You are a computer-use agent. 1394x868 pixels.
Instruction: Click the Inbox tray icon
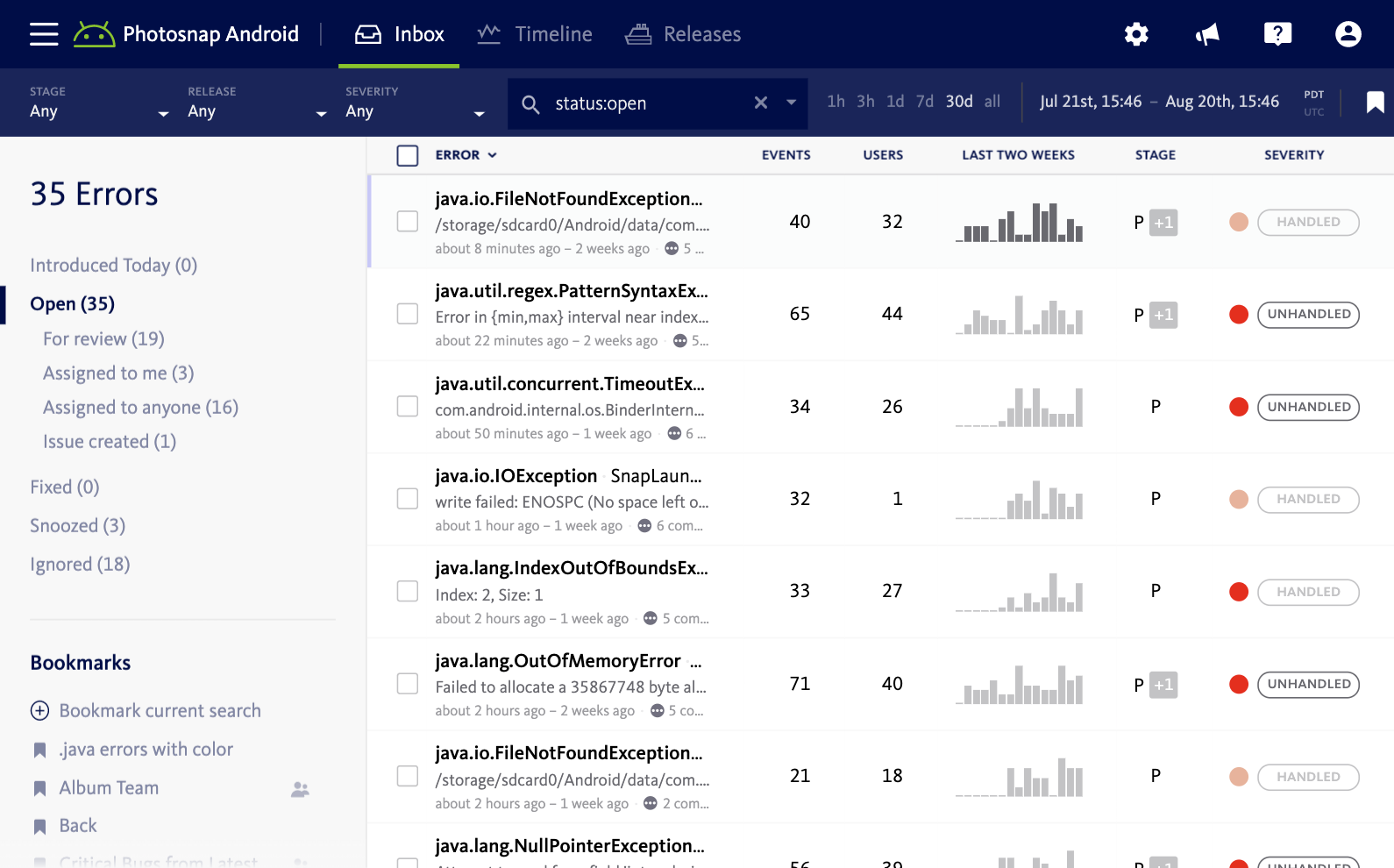point(368,34)
